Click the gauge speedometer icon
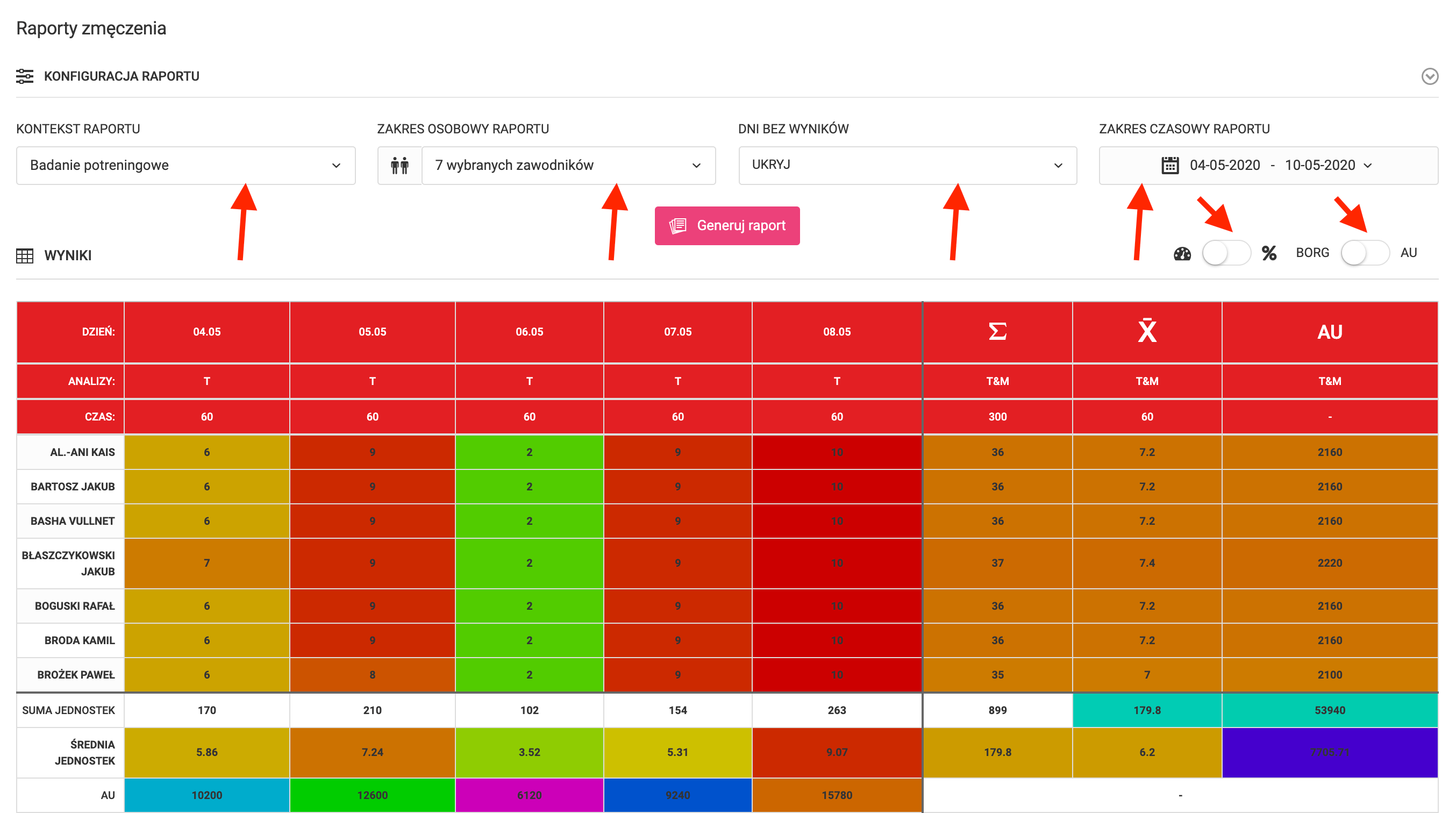This screenshot has height=813, width=1456. click(x=1182, y=253)
